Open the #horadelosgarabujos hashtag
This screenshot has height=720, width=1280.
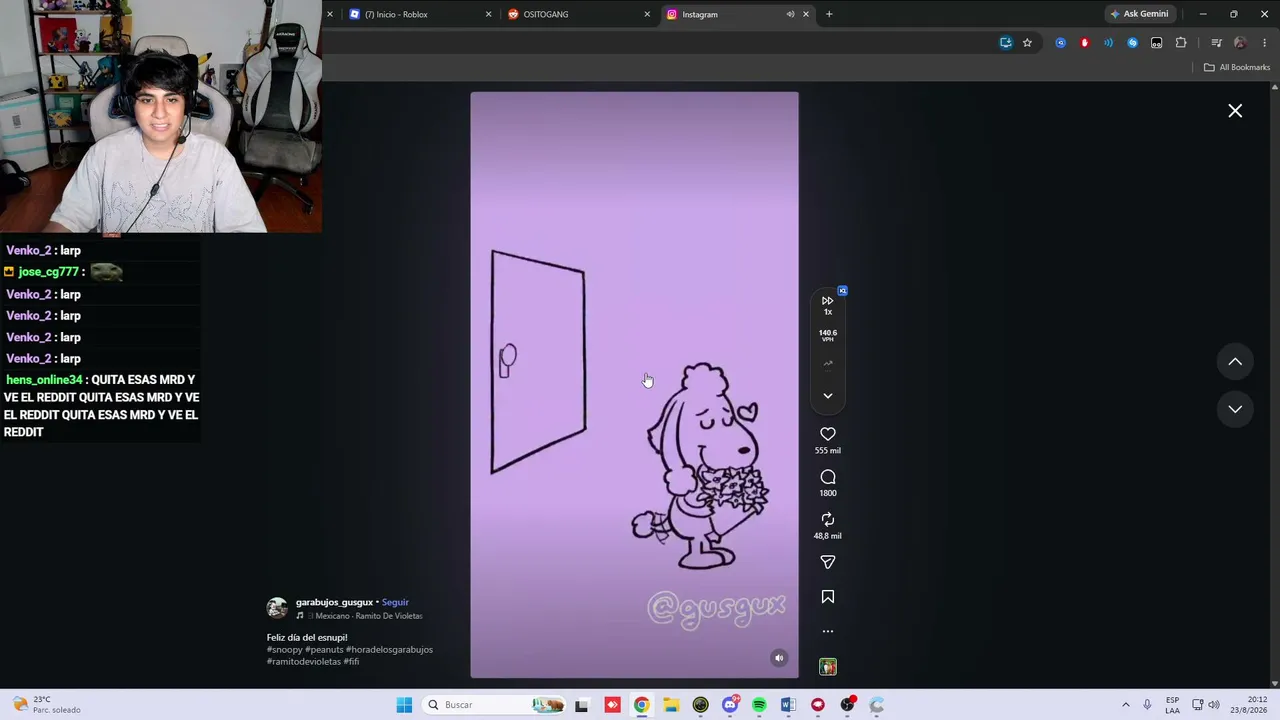point(389,650)
